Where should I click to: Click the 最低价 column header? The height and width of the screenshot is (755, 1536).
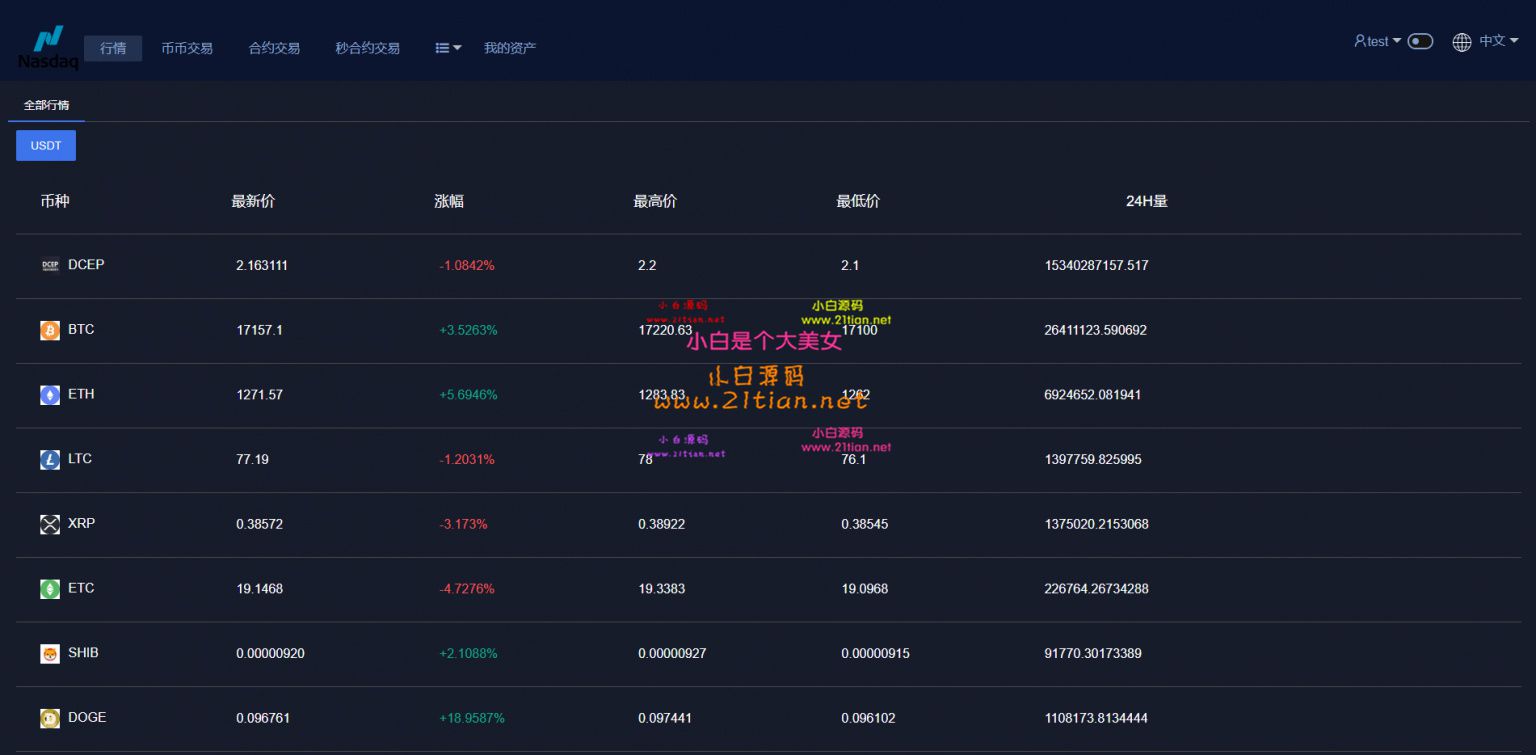(x=858, y=201)
